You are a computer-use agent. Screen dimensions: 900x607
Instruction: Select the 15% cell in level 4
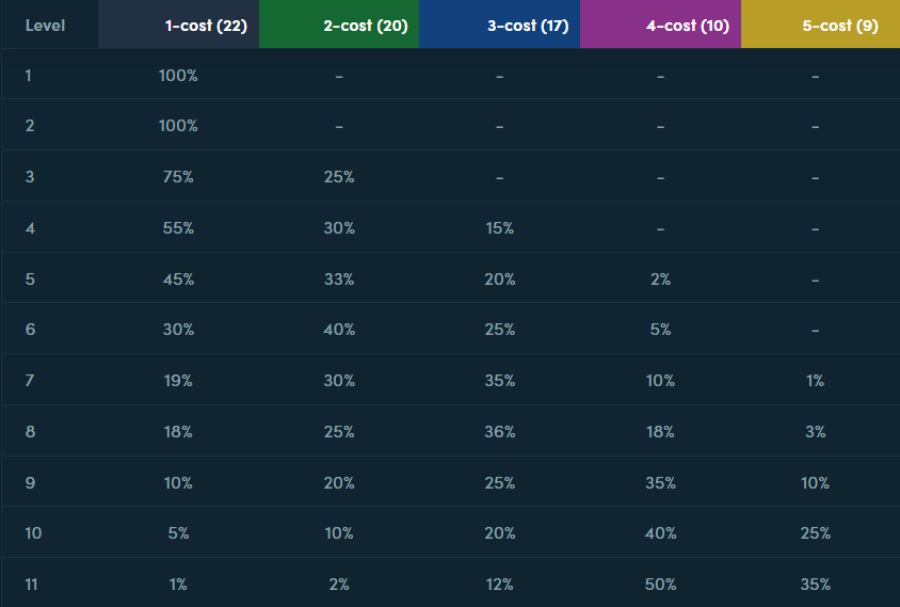(499, 228)
